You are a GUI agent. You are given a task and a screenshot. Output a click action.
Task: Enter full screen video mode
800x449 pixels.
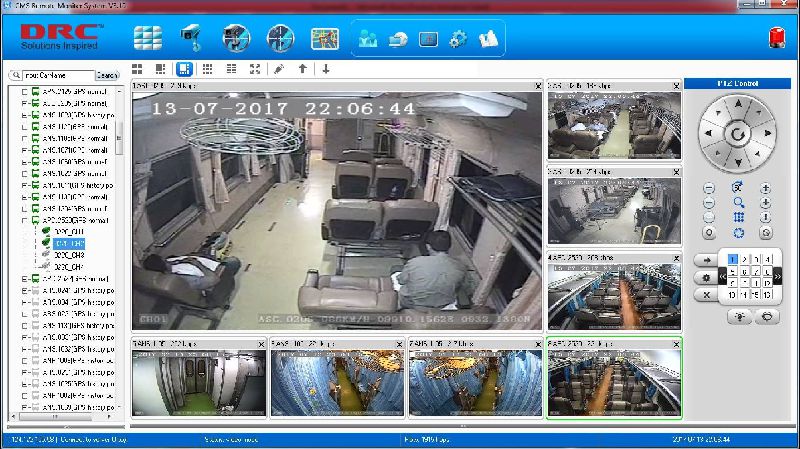pyautogui.click(x=255, y=69)
